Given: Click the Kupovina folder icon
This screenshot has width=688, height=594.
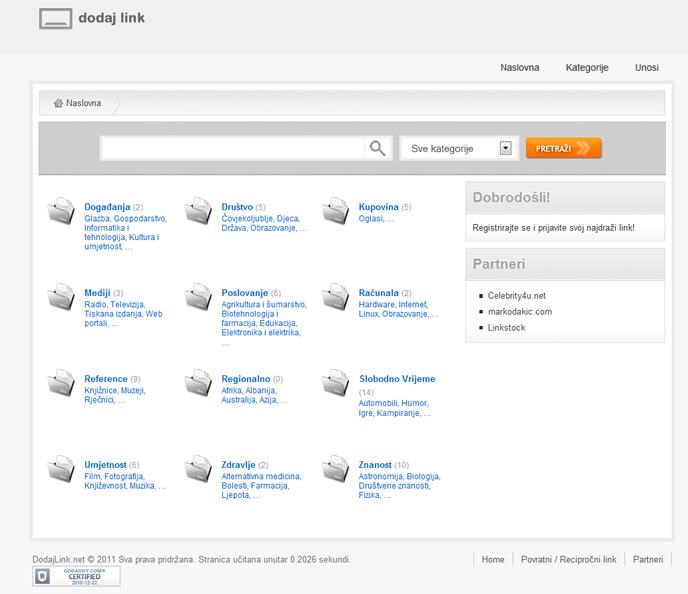Looking at the screenshot, I should pyautogui.click(x=335, y=211).
